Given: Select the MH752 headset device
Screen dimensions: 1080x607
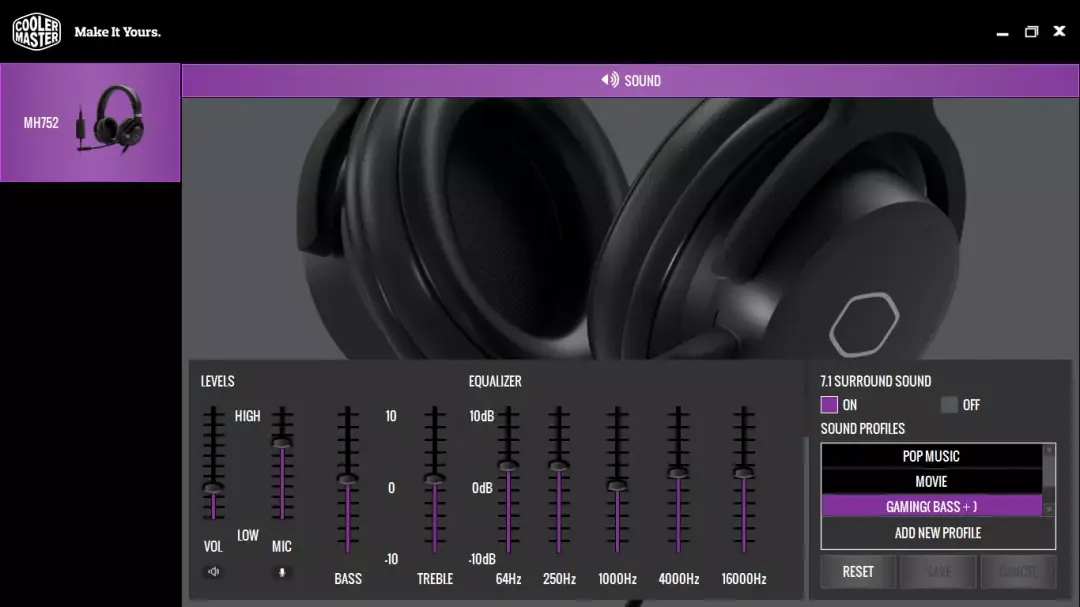Looking at the screenshot, I should tap(90, 123).
